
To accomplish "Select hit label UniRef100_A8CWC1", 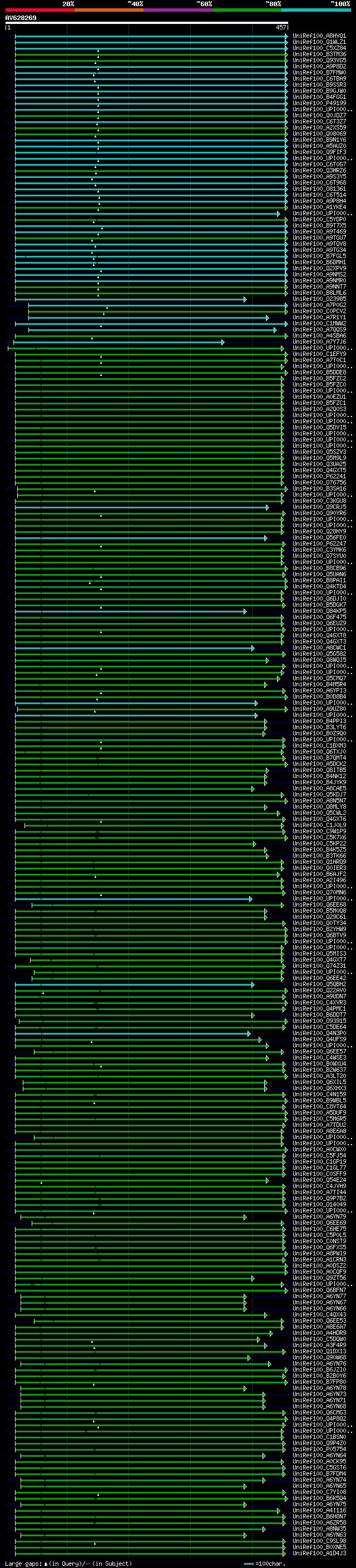I will 319,648.
